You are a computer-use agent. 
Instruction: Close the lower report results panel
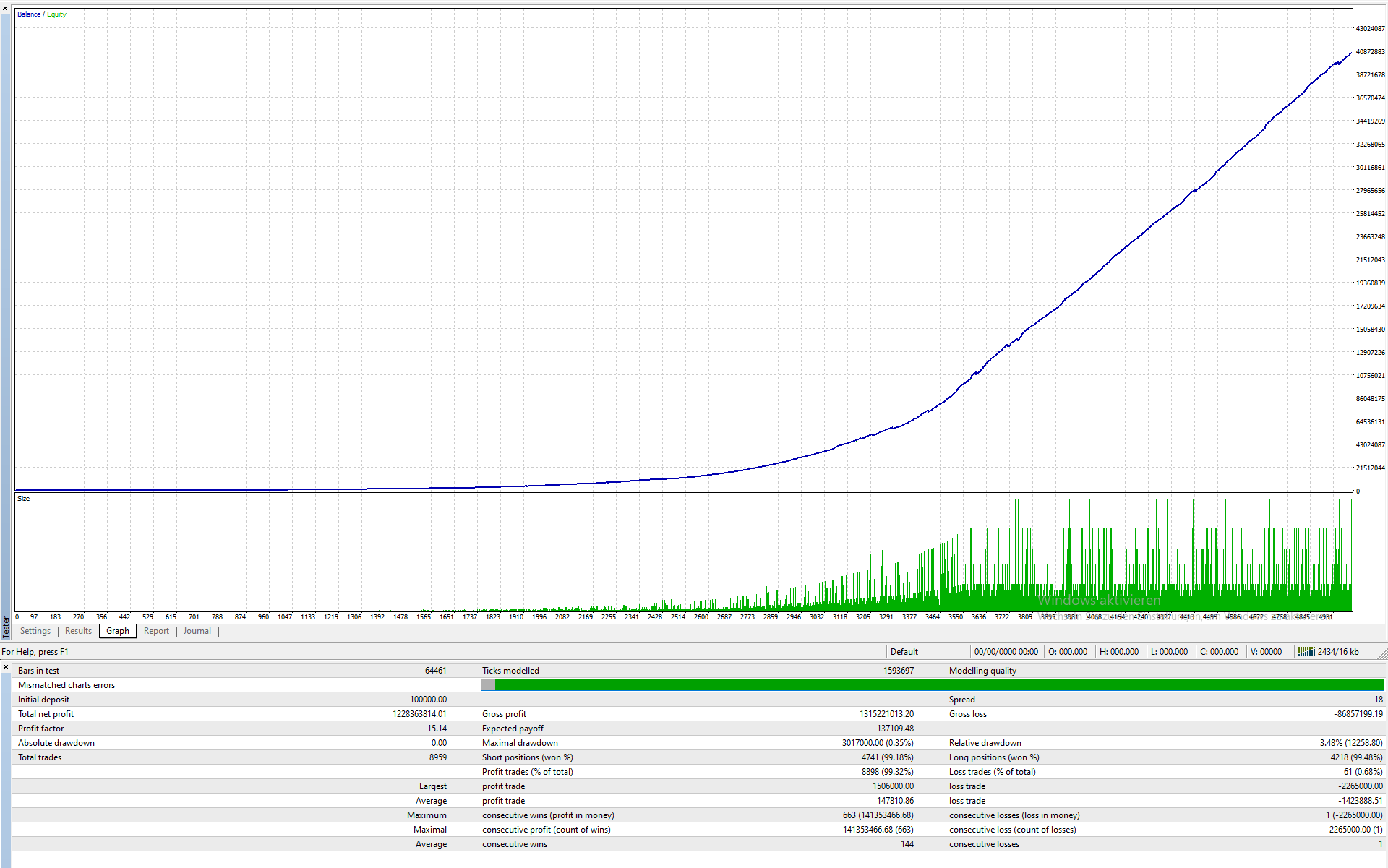click(5, 667)
